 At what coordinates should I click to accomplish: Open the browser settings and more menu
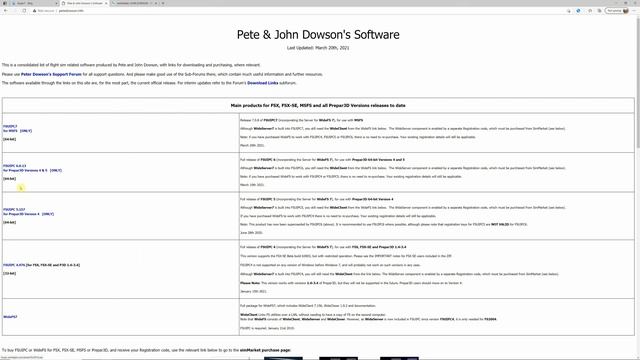[x=634, y=11]
